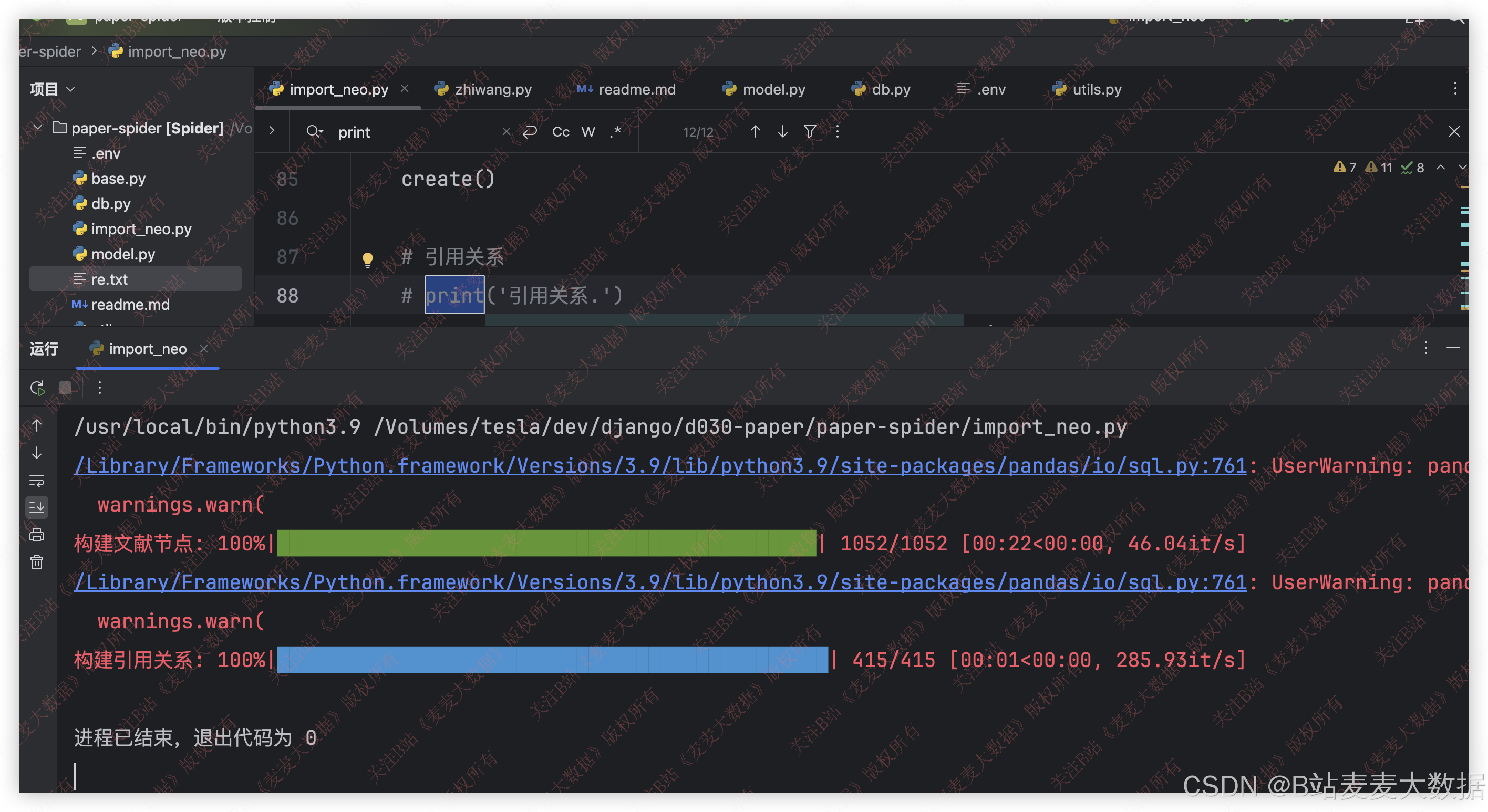Toggle soft-wrap in the run console
The image size is (1488, 812).
click(x=37, y=480)
